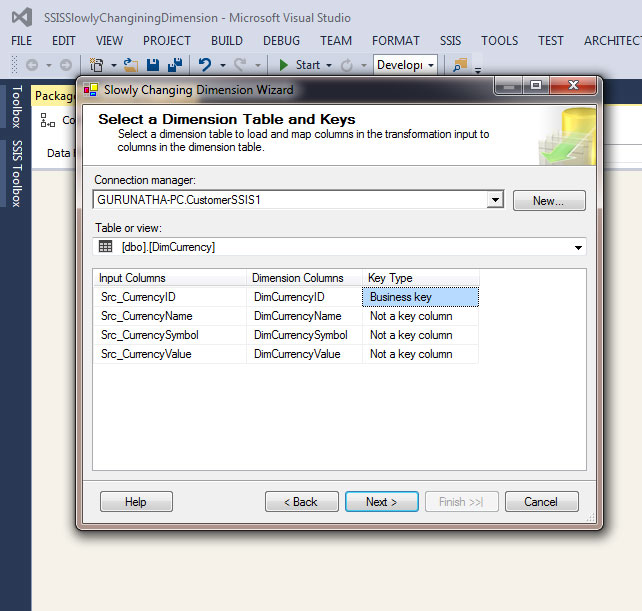Screen dimensions: 642x611
Task: Click Key Type cell for Src_CurrencySymbol row
Action: click(x=420, y=335)
